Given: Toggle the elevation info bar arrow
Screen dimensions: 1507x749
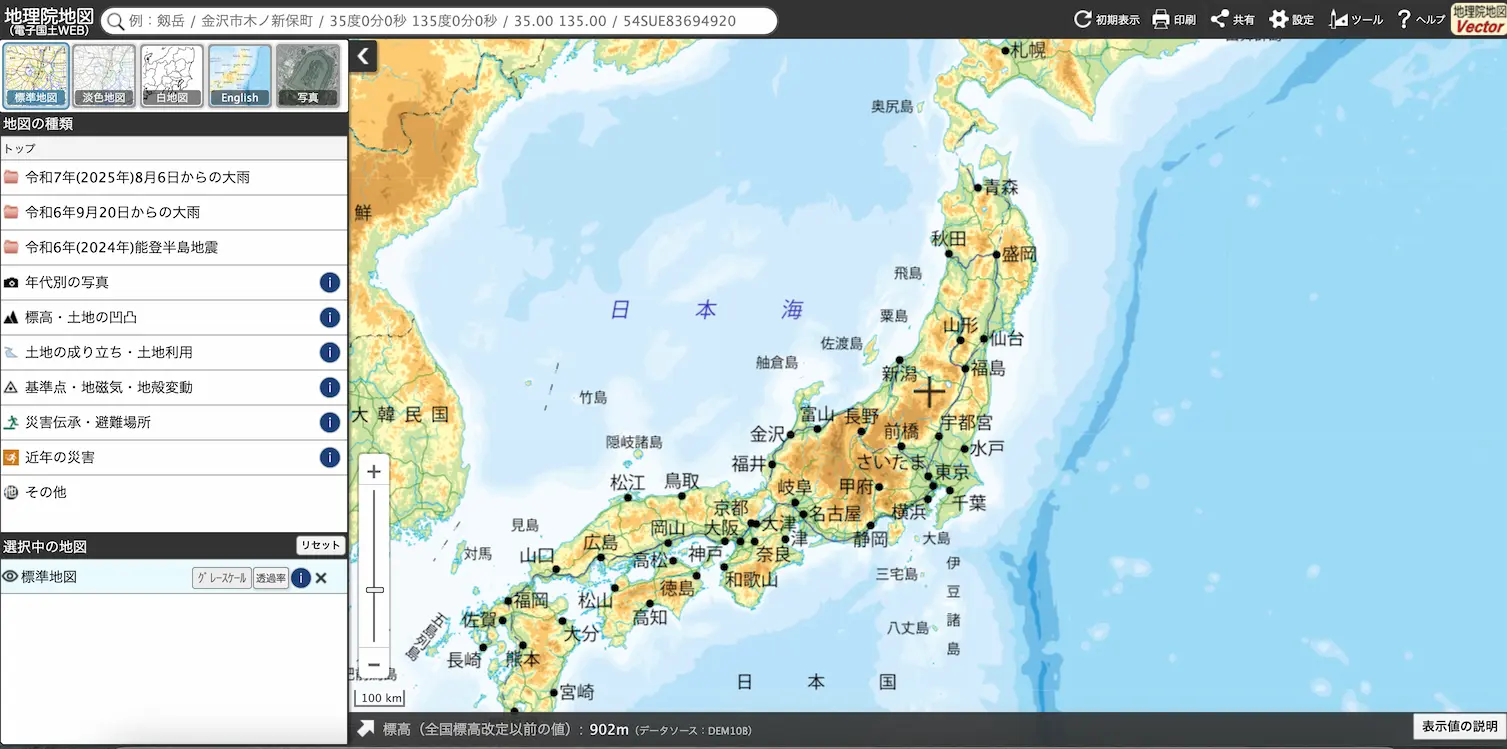Looking at the screenshot, I should point(365,729).
